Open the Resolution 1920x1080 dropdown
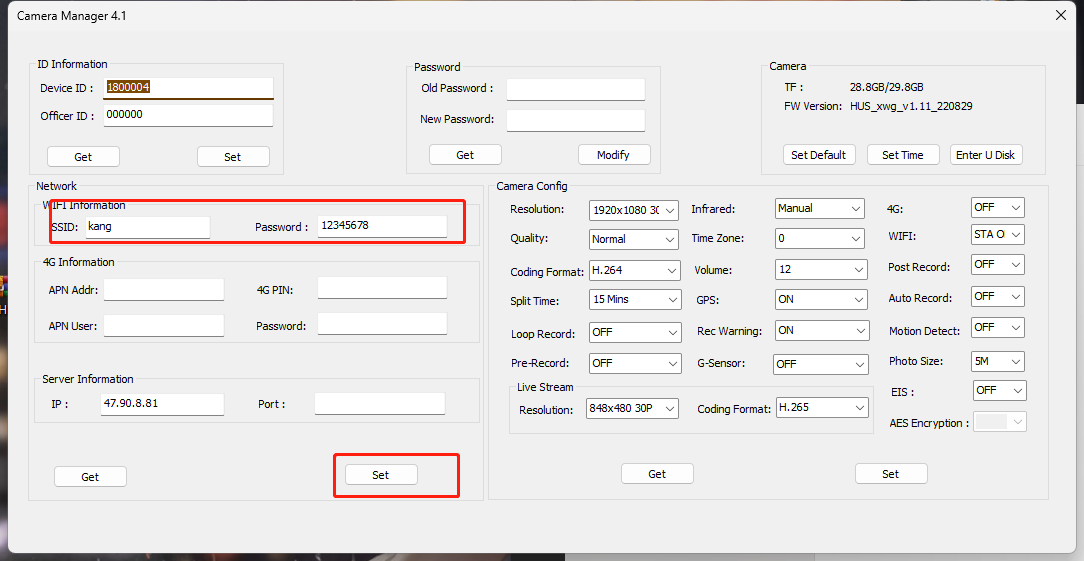1084x561 pixels. click(x=634, y=210)
